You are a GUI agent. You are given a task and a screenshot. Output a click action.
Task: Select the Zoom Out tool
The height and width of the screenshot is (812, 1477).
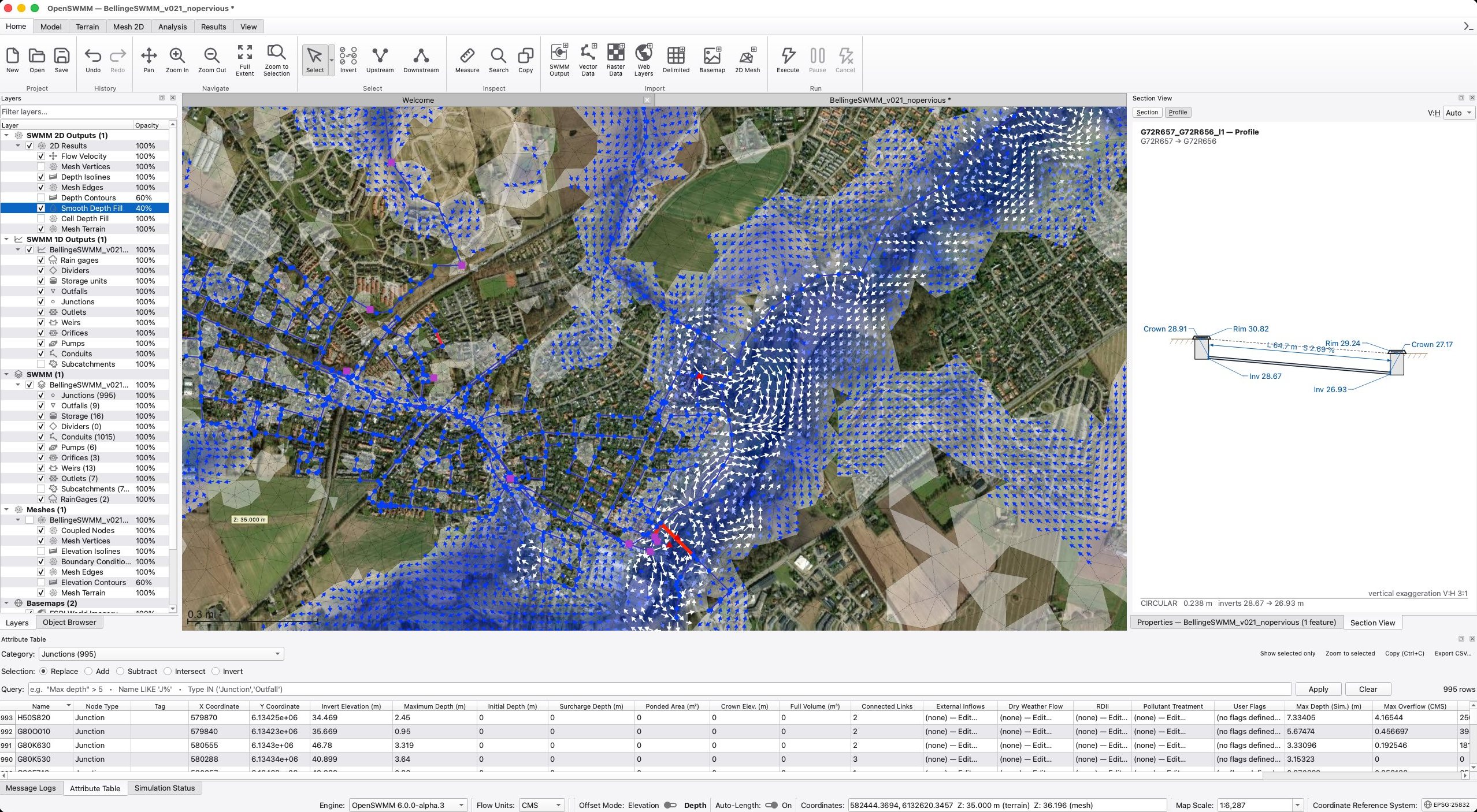click(212, 60)
